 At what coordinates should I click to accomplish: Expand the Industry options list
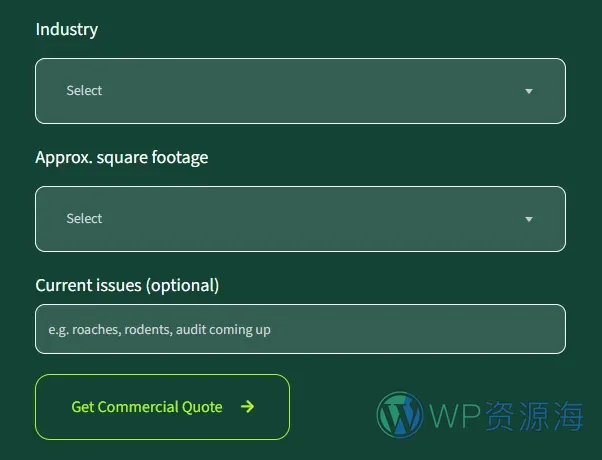pos(300,91)
